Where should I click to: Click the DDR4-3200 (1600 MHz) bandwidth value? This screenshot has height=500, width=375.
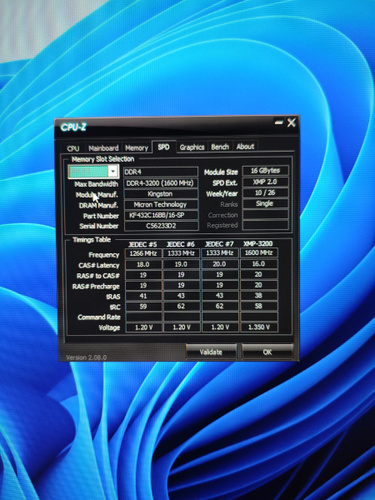pyautogui.click(x=161, y=183)
